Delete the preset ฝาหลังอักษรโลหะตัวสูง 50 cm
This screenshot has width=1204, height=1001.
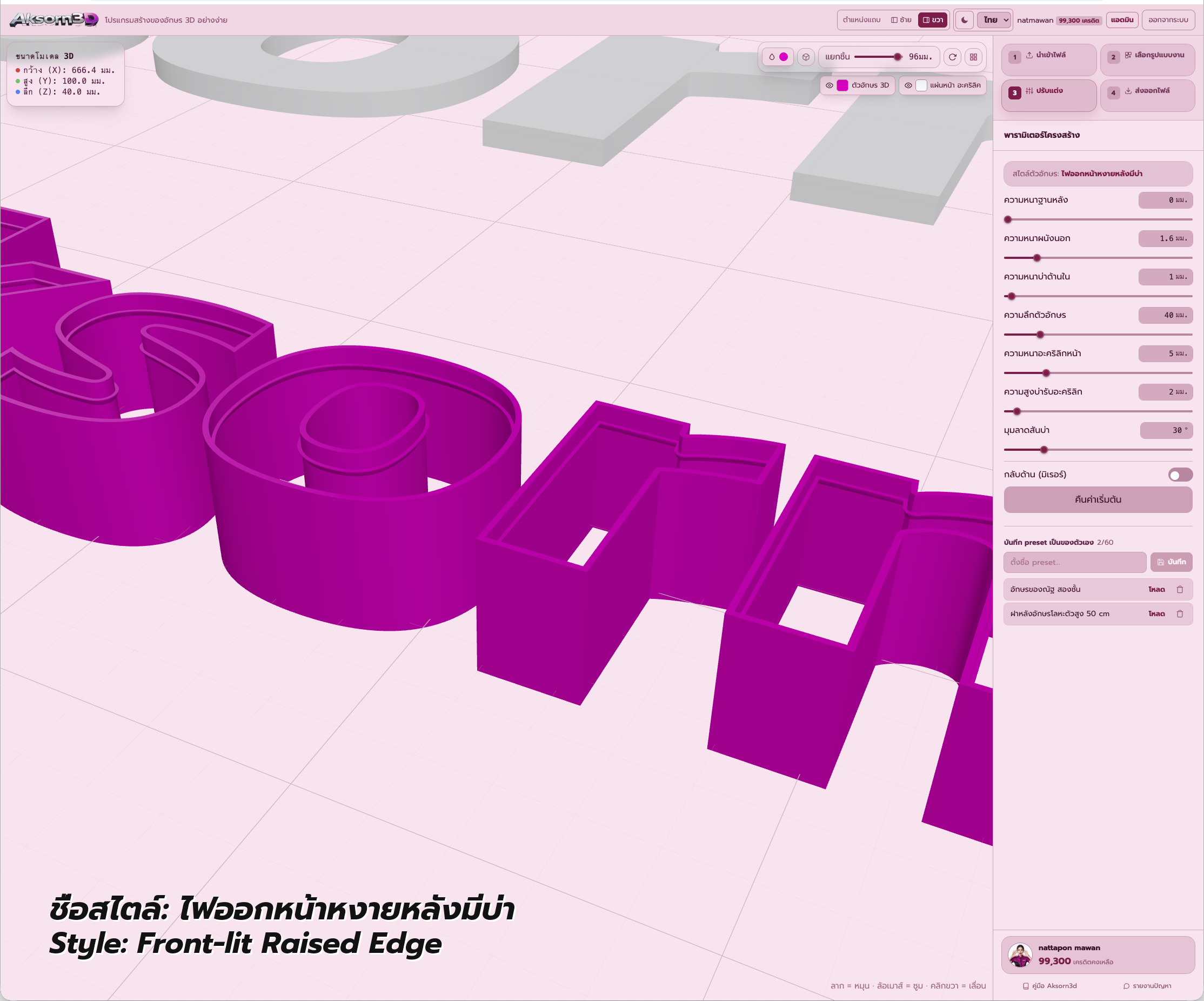click(x=1179, y=613)
